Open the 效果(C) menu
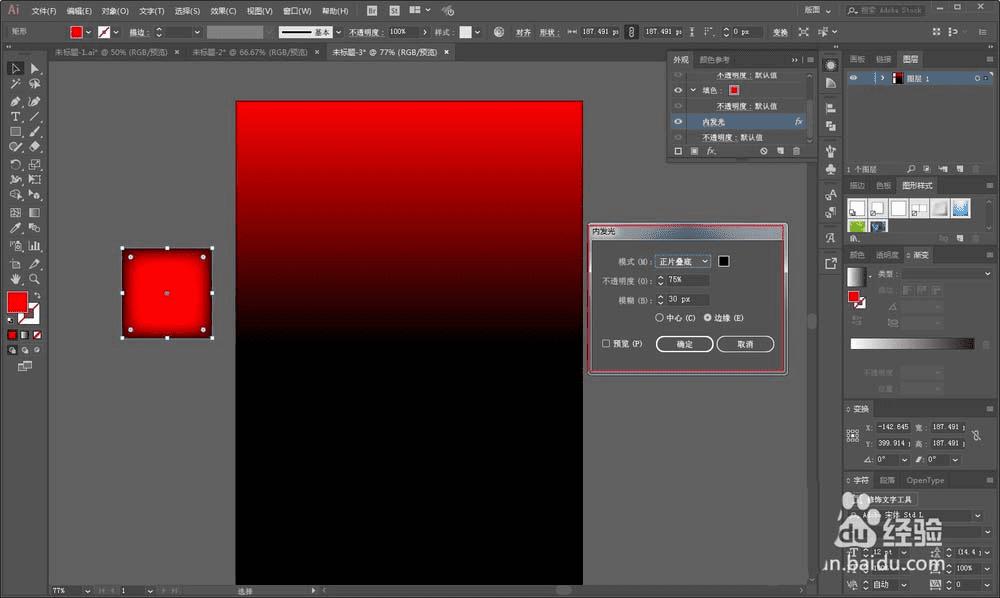The height and width of the screenshot is (598, 1000). [x=223, y=11]
